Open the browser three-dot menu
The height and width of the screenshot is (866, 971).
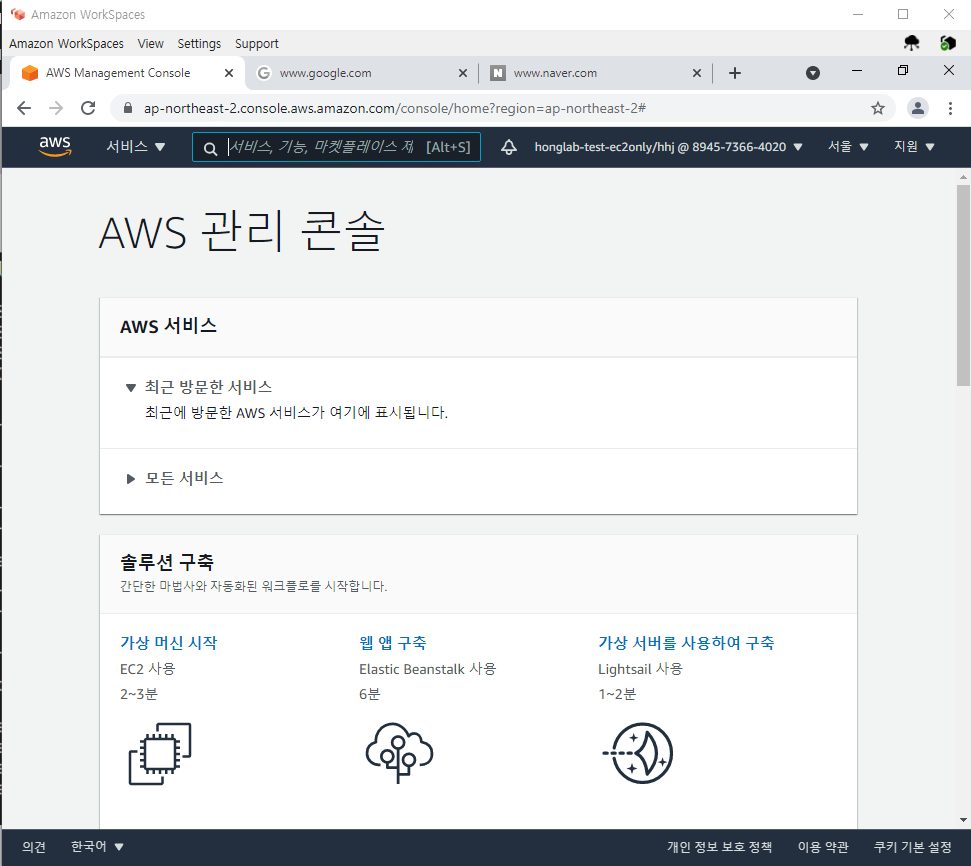pos(950,108)
